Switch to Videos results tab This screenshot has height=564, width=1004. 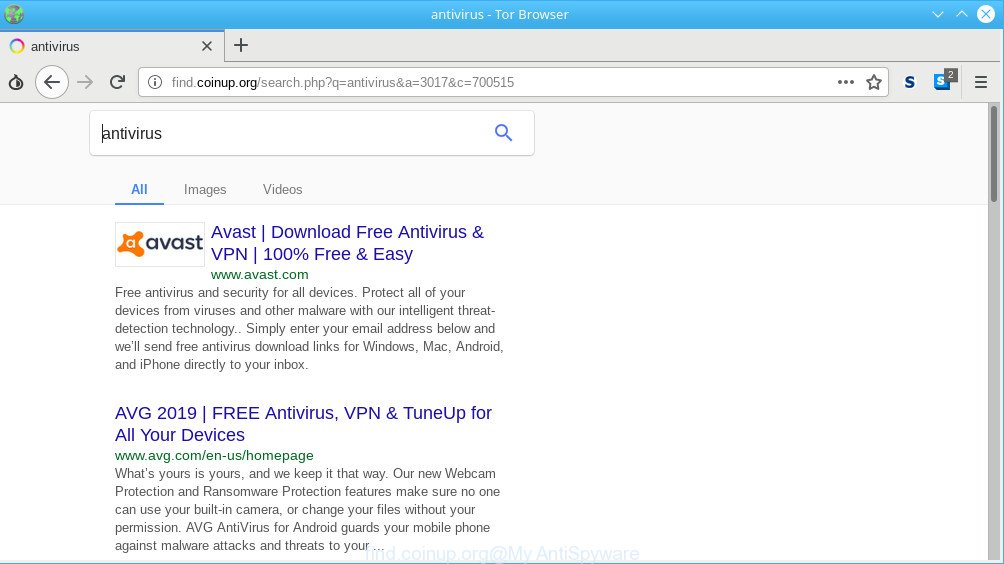pyautogui.click(x=282, y=189)
